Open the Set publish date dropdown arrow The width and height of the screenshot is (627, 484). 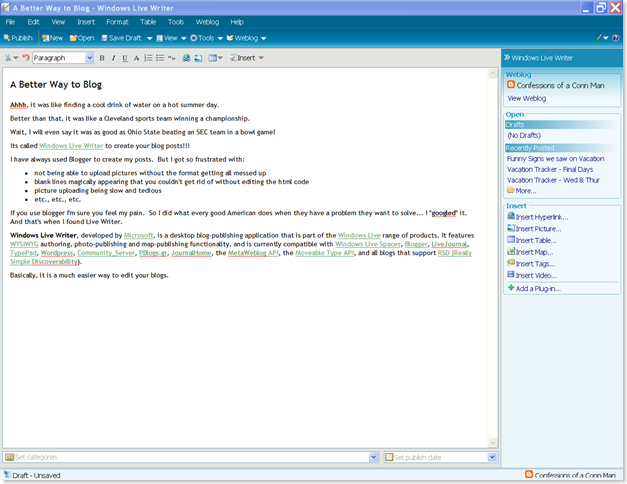tap(492, 457)
